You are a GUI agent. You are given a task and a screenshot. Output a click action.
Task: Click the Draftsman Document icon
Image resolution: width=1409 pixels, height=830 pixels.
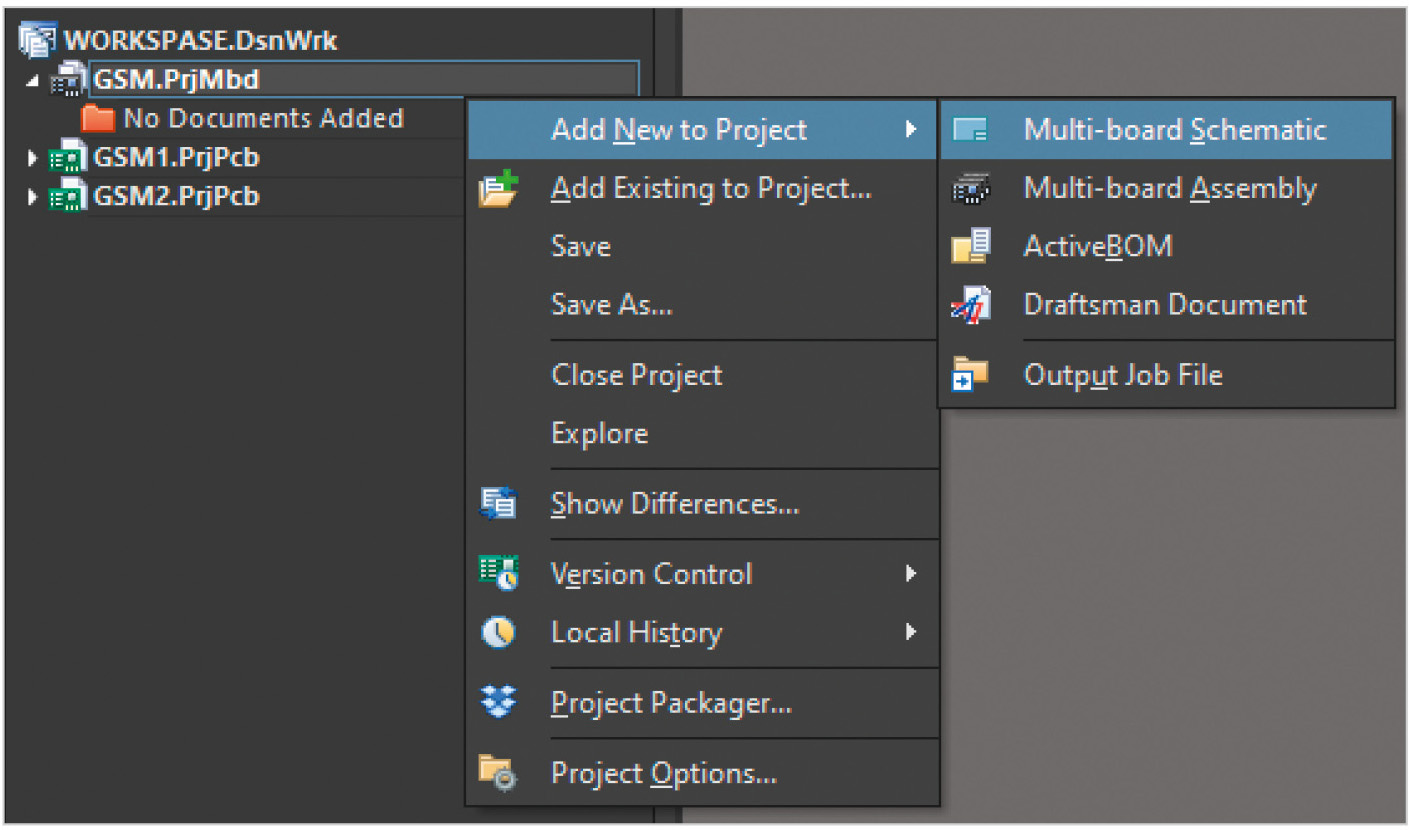coord(969,304)
